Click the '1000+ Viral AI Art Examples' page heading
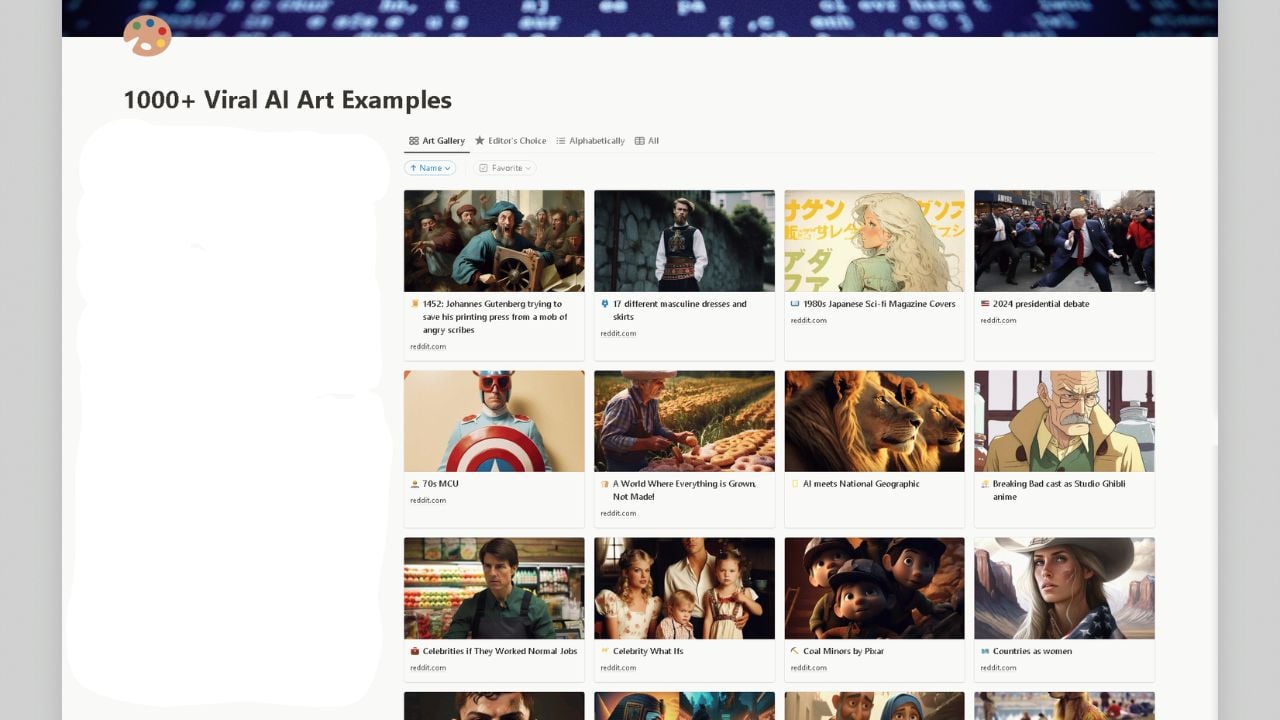The width and height of the screenshot is (1280, 720). point(288,100)
